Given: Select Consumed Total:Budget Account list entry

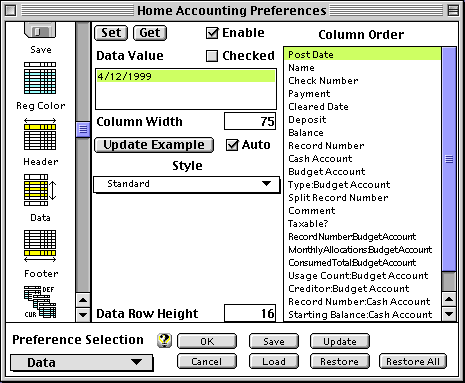Looking at the screenshot, I should pyautogui.click(x=363, y=263).
